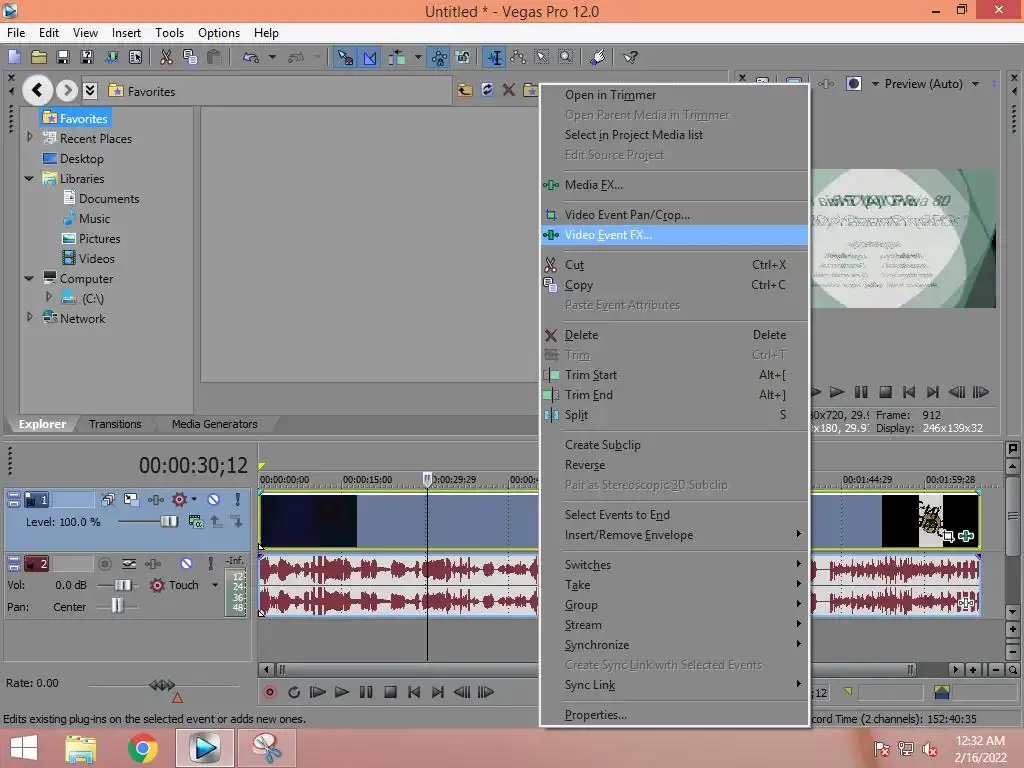Open the Touch automation mode dropdown on track 2
The height and width of the screenshot is (768, 1024).
215,585
